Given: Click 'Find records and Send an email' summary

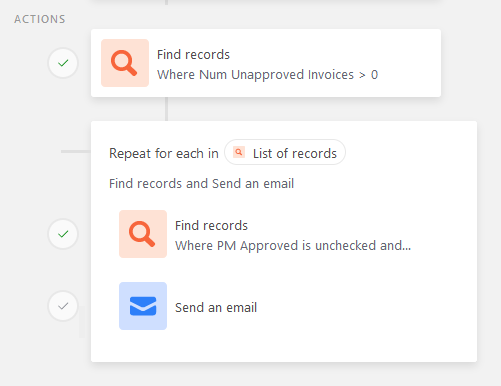Looking at the screenshot, I should [201, 183].
